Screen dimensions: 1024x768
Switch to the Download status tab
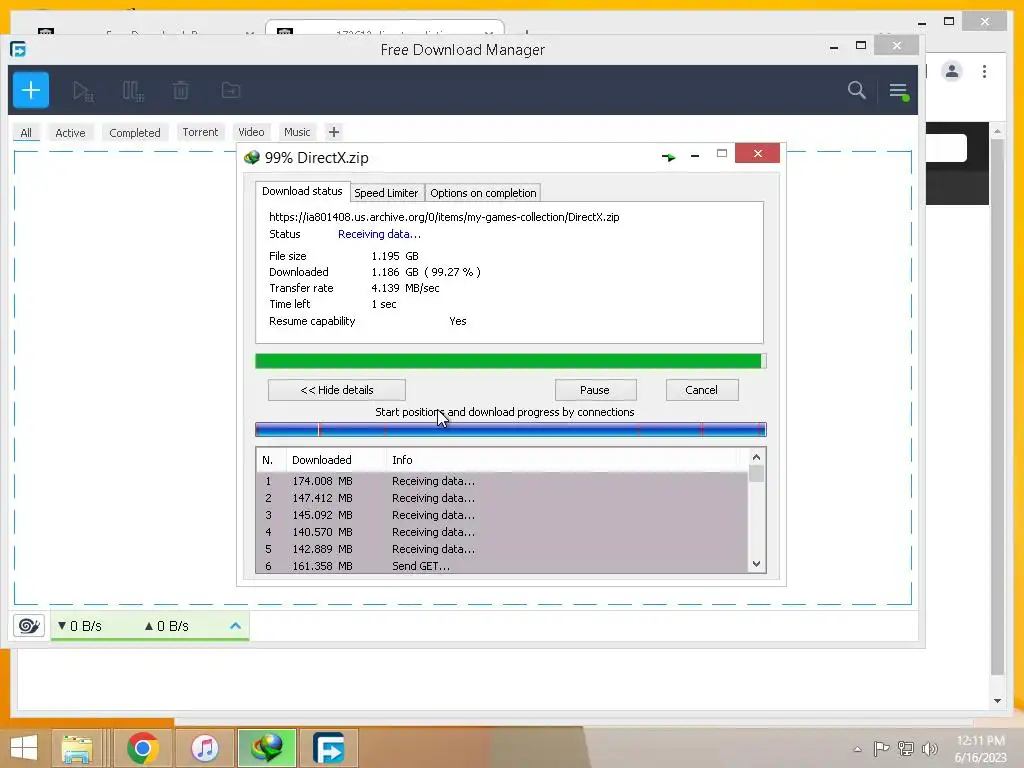302,191
